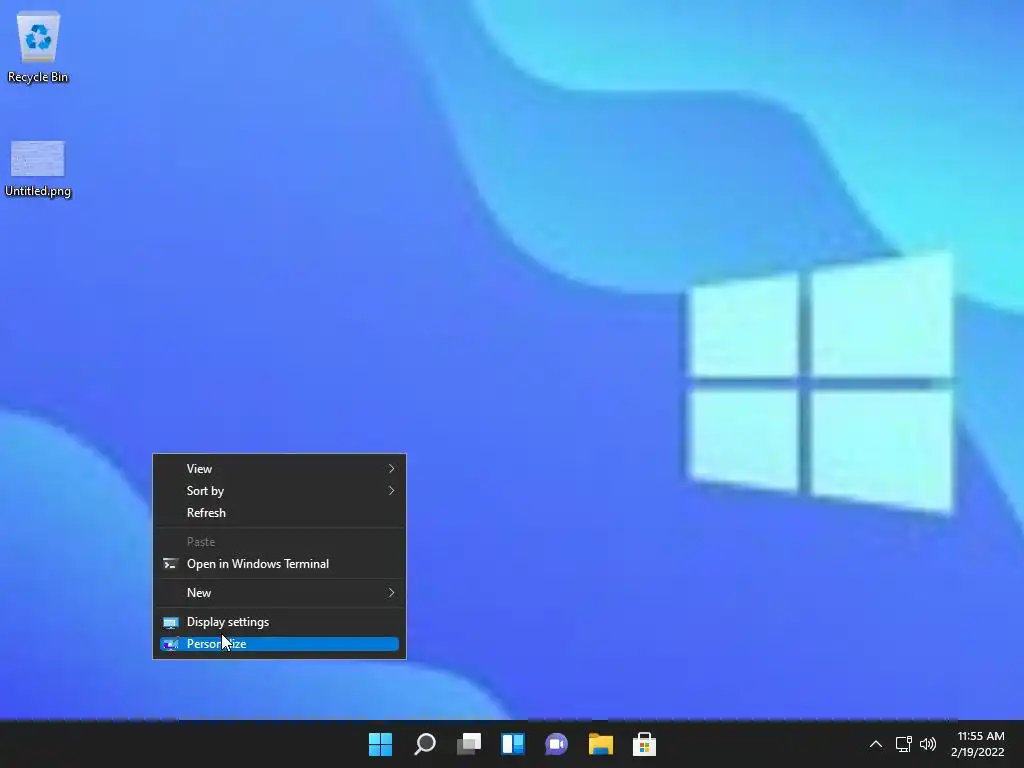Click the network icon in the tray

[904, 744]
